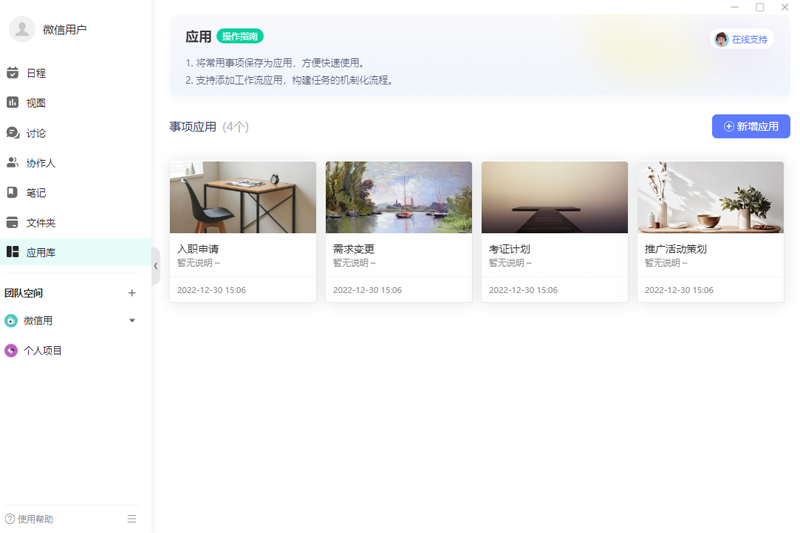The height and width of the screenshot is (533, 800).
Task: Open the 推广活动策划 app card
Action: (710, 232)
